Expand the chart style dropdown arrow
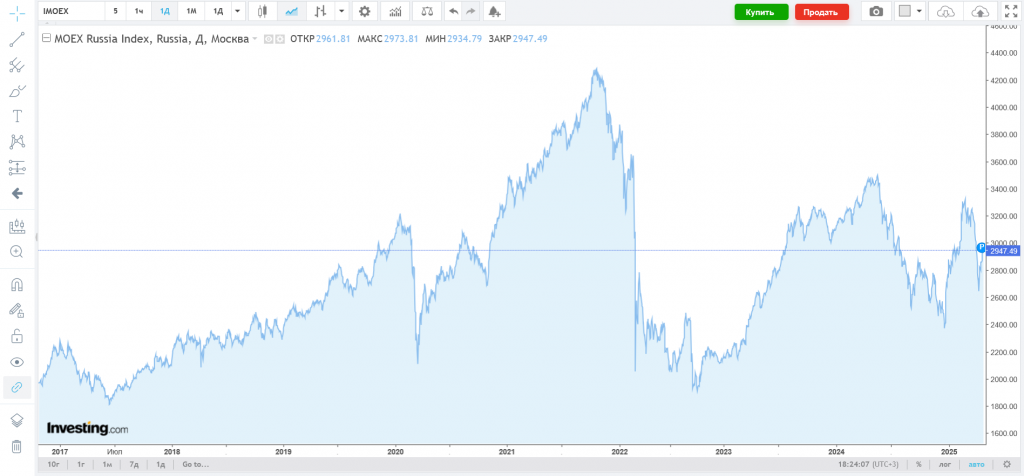Image resolution: width=1024 pixels, height=476 pixels. [x=341, y=11]
